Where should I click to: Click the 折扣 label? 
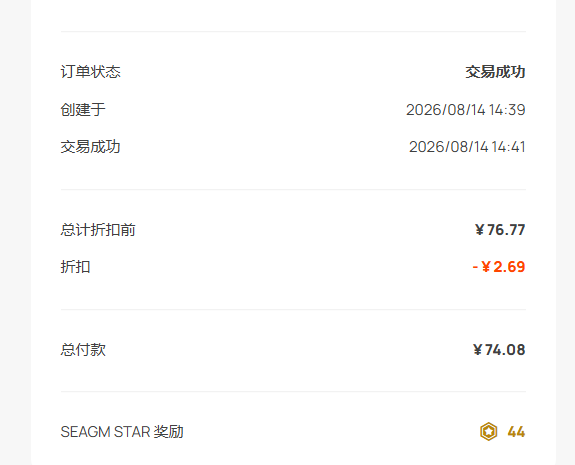(x=76, y=267)
